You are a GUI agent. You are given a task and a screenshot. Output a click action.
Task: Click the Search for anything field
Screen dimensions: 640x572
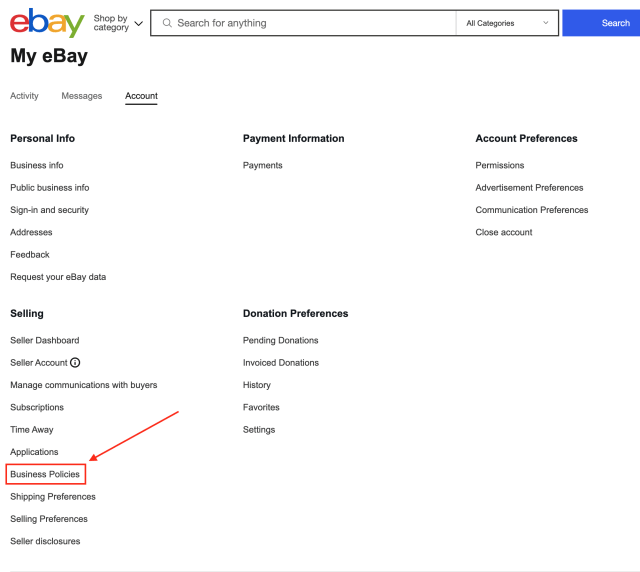(x=310, y=23)
